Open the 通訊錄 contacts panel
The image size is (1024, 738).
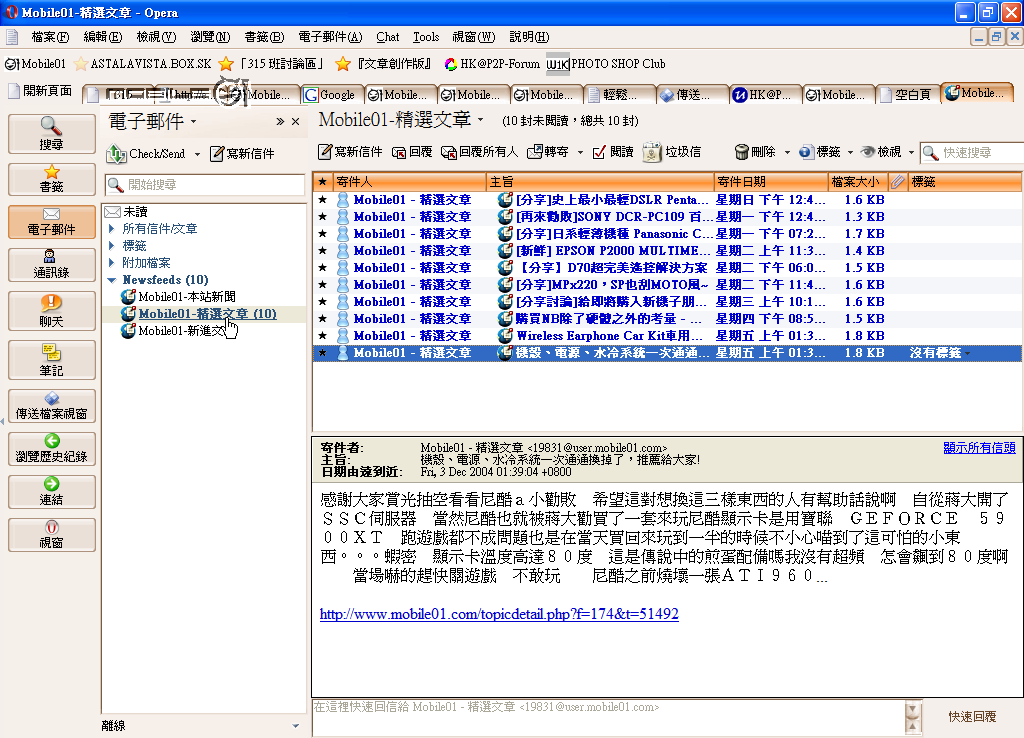(x=52, y=265)
